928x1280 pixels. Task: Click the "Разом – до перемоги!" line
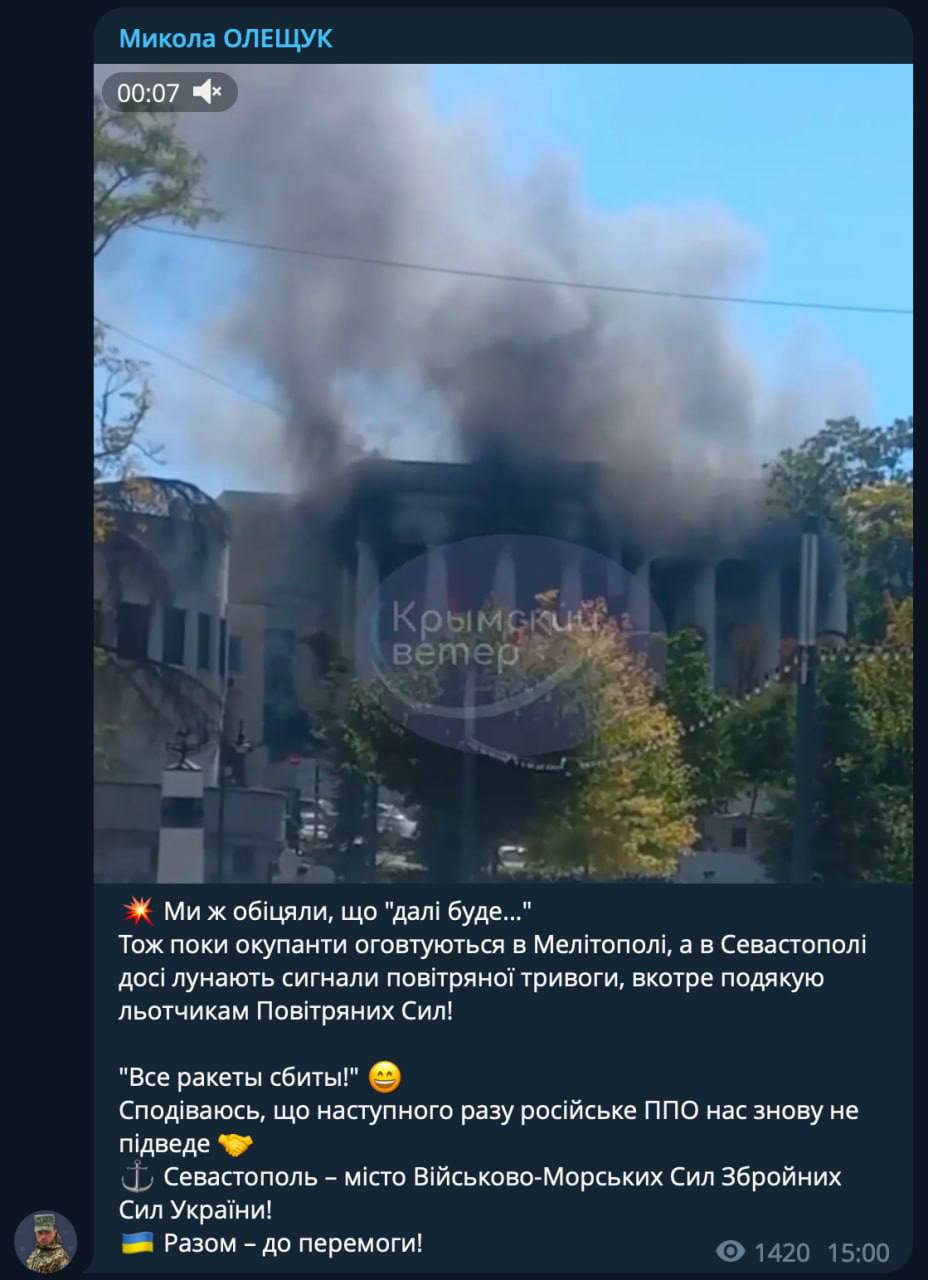(x=293, y=1244)
